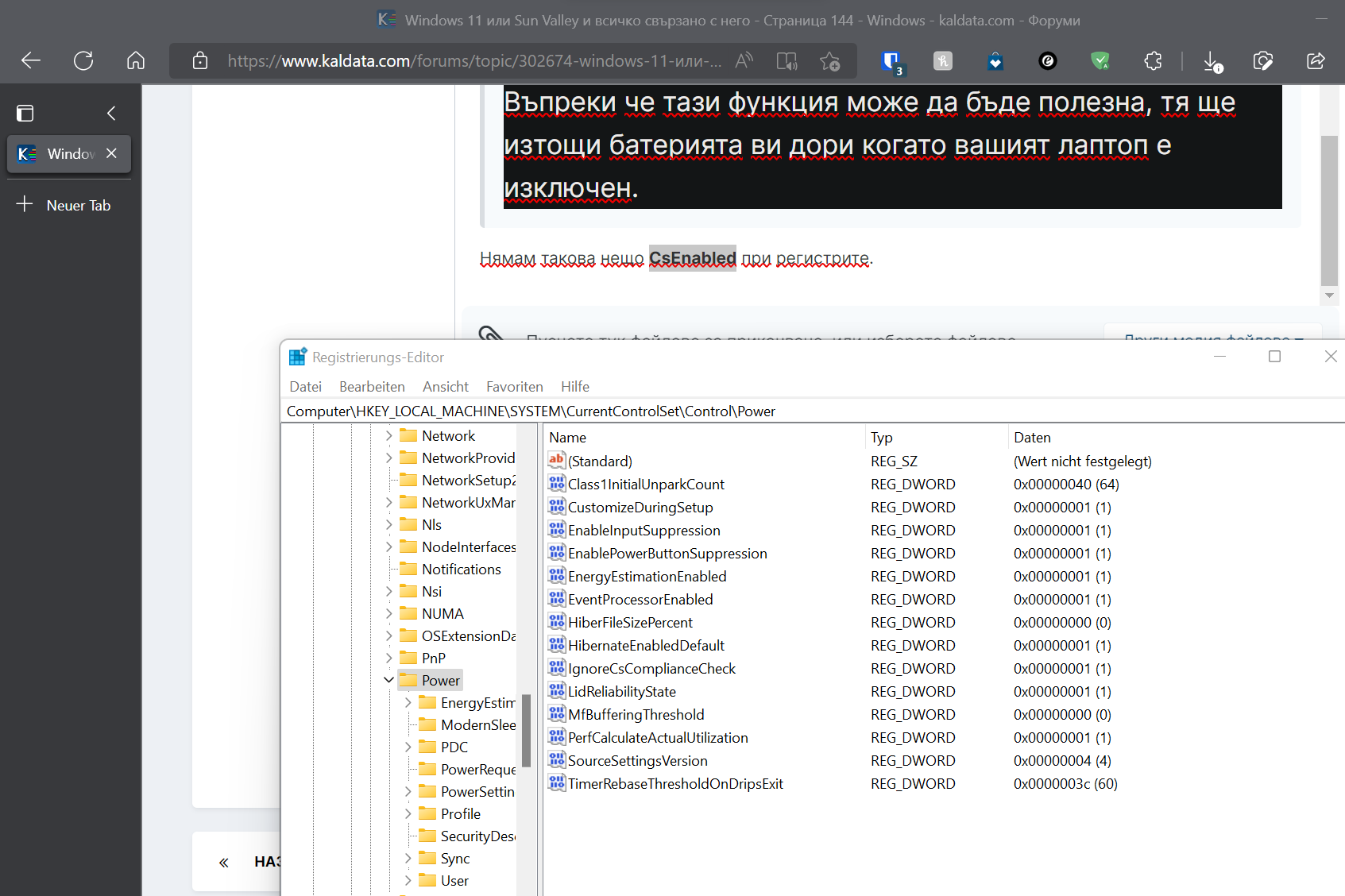View site information lock icon

(x=200, y=60)
